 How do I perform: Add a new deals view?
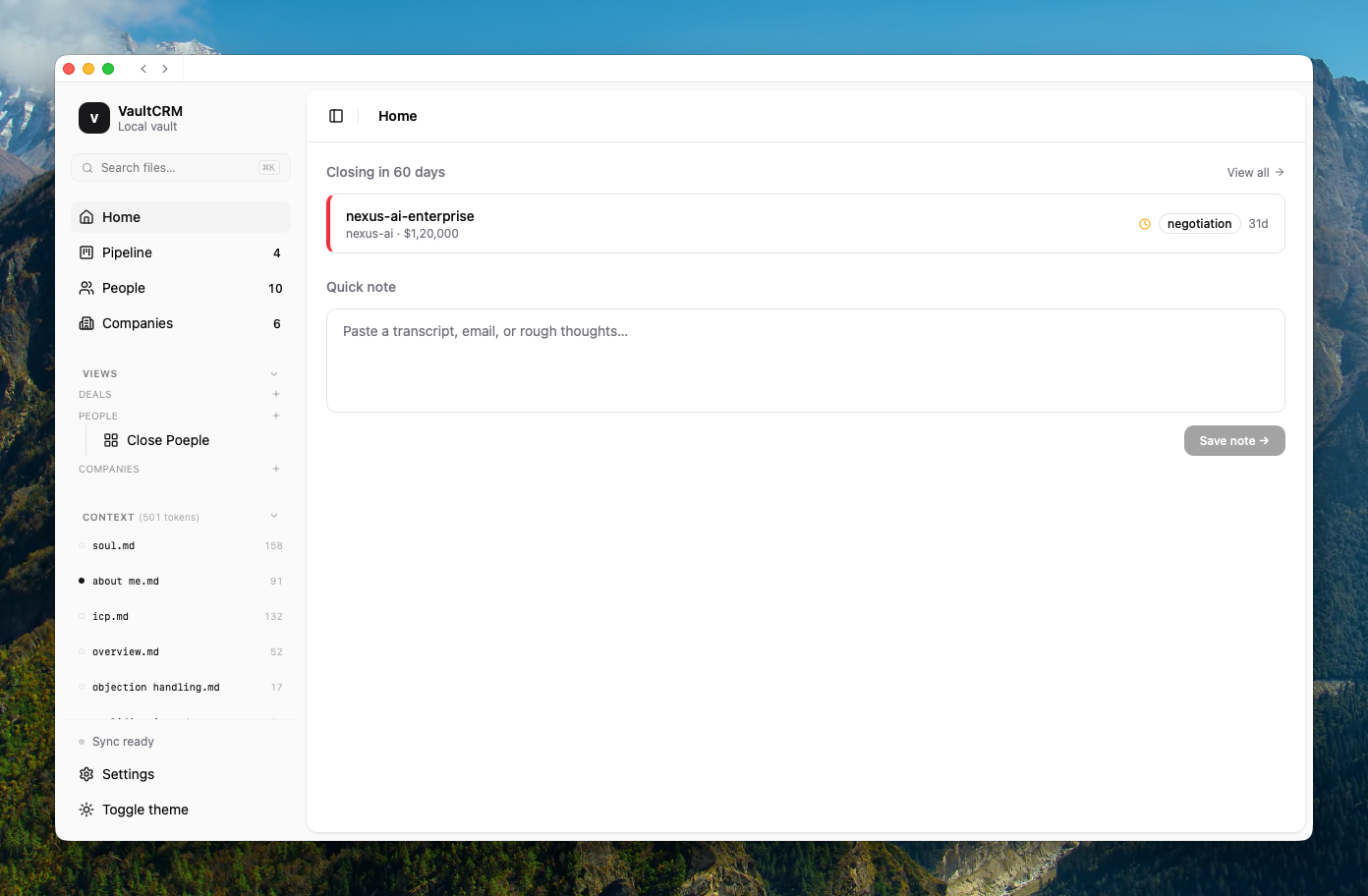(276, 394)
